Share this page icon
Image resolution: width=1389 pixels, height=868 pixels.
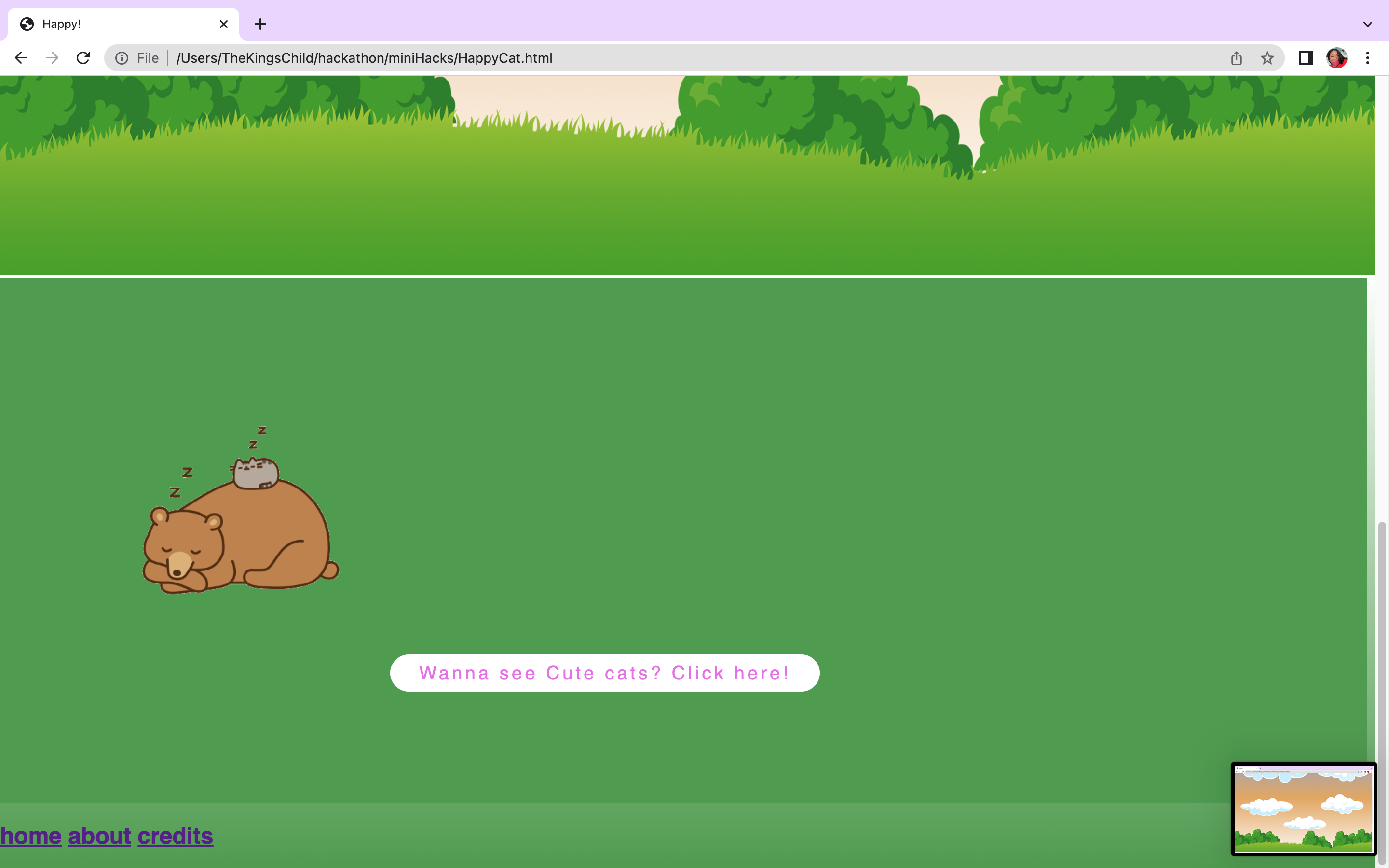1236,58
